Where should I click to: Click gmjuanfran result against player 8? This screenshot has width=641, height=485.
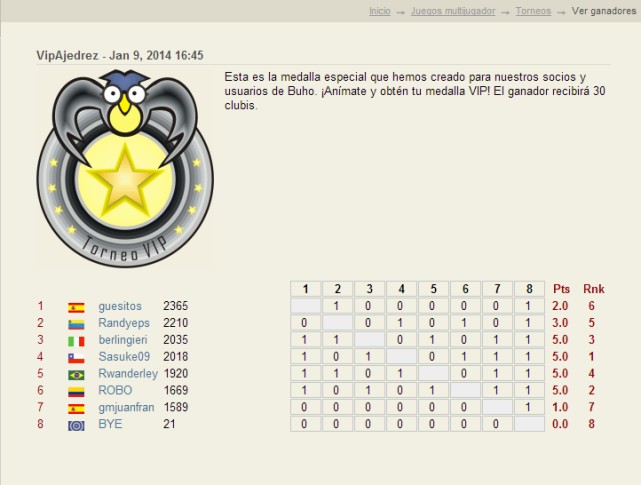pos(529,407)
